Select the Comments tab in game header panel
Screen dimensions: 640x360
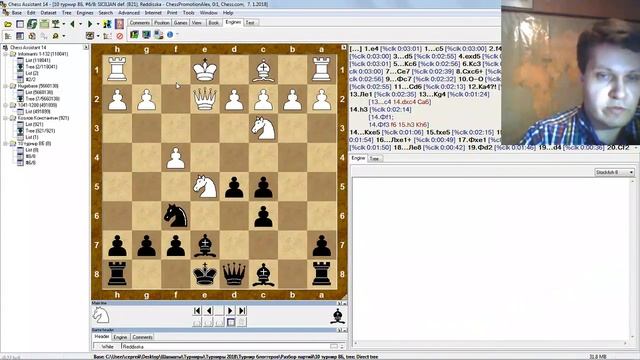pyautogui.click(x=142, y=337)
